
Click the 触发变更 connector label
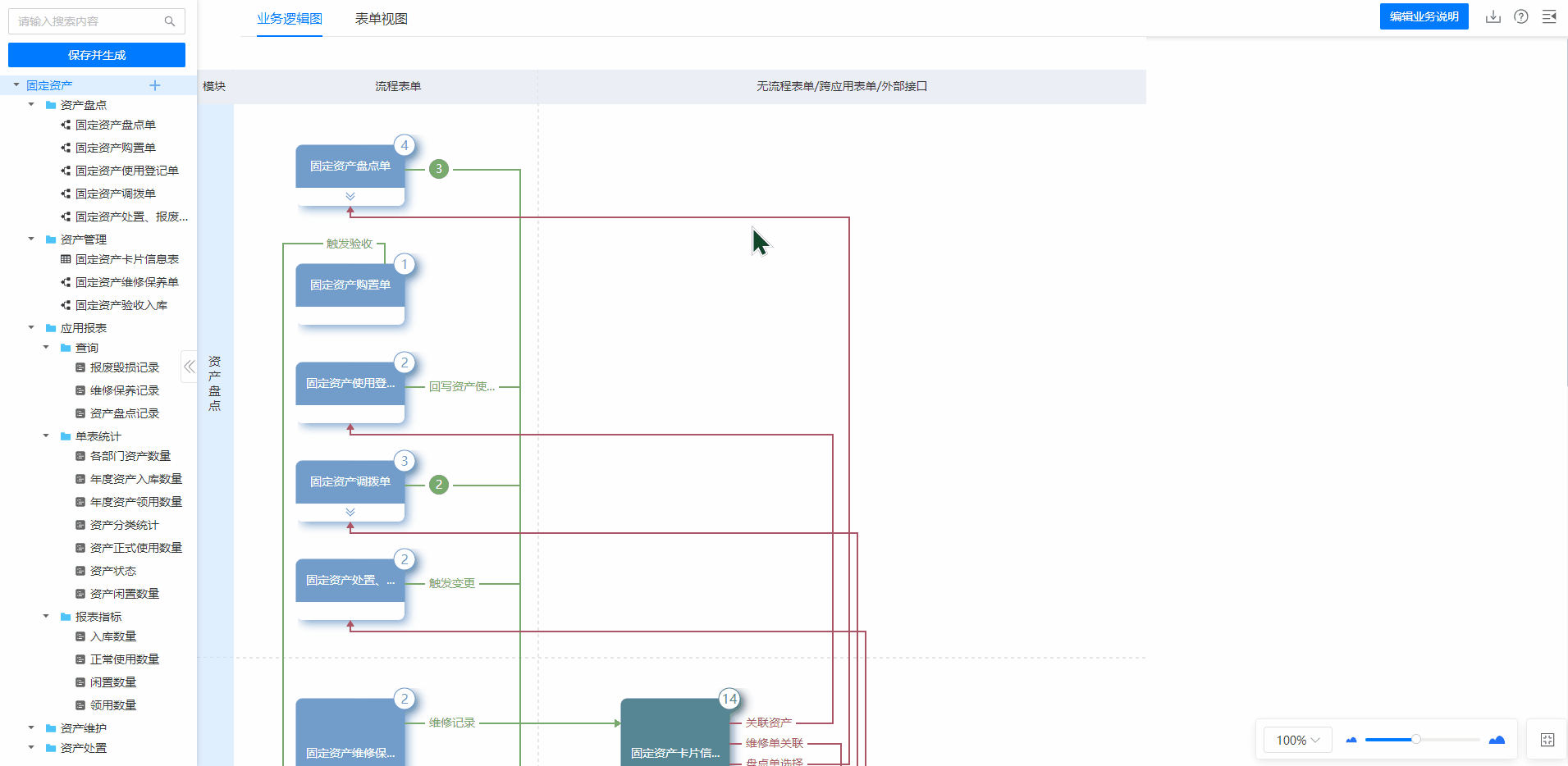tap(452, 583)
